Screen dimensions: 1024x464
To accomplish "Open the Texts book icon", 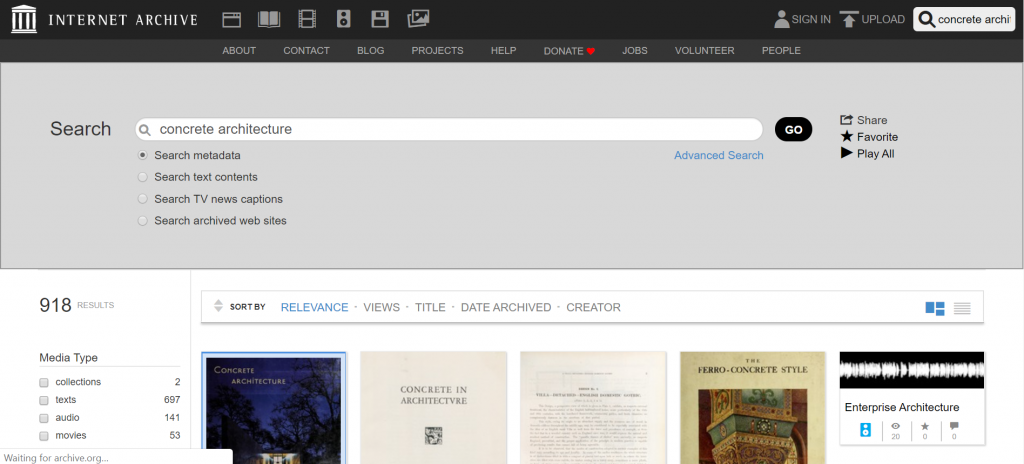I will (269, 19).
